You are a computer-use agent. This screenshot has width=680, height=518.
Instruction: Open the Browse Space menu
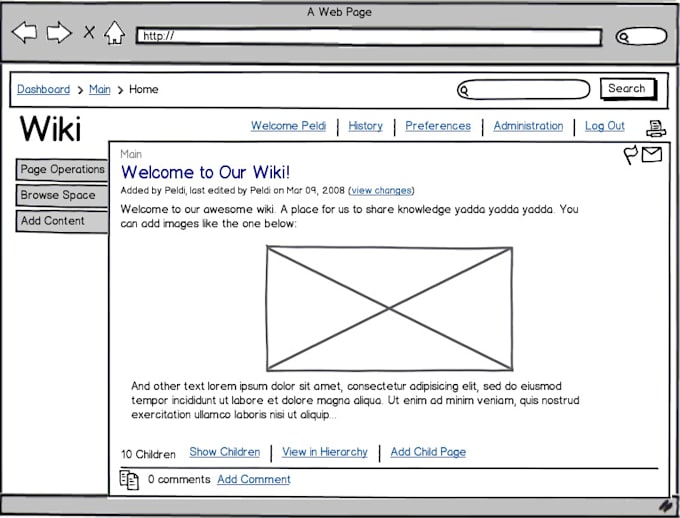click(62, 195)
